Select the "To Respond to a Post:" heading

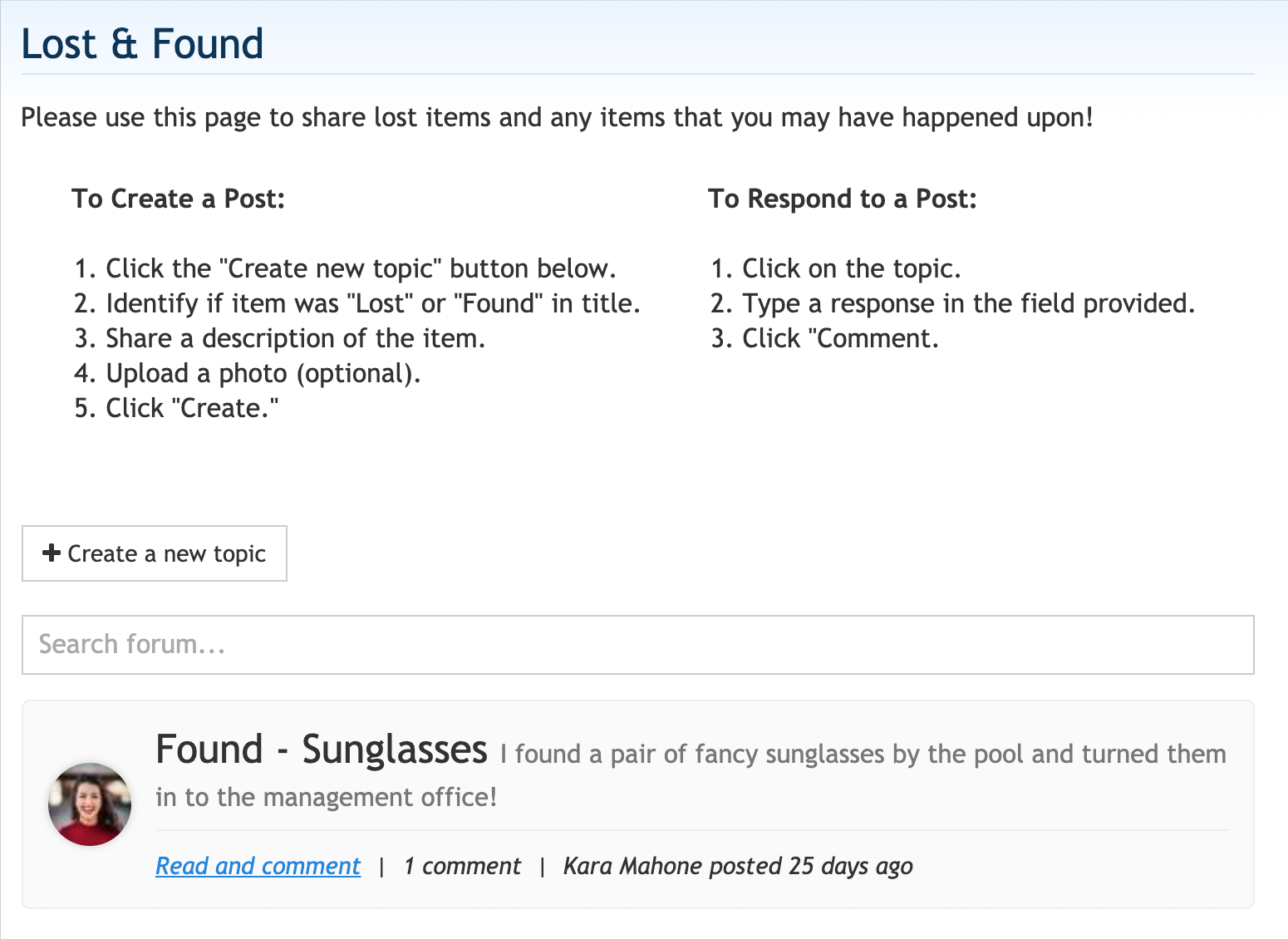[x=842, y=199]
